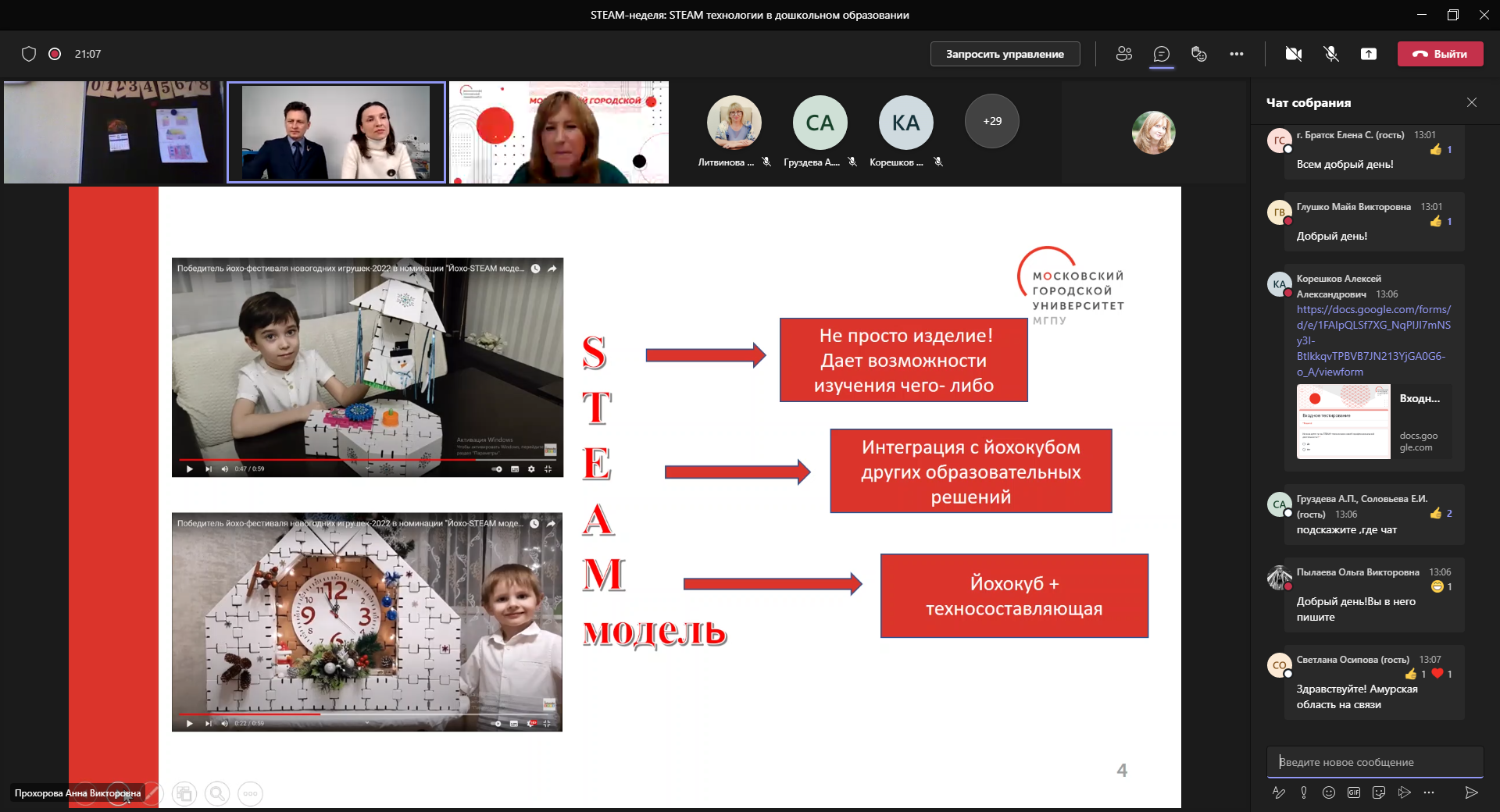
Task: Send the chat message with arrow icon
Action: [1471, 792]
